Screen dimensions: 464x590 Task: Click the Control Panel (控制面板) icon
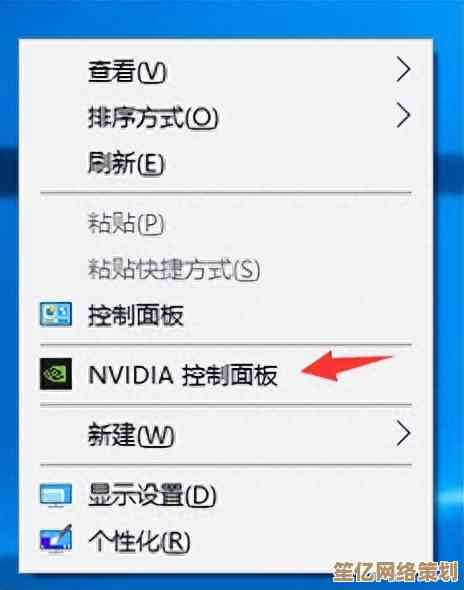56,314
